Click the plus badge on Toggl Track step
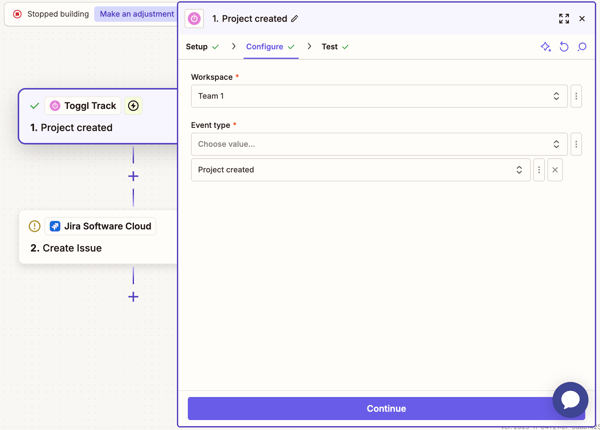600x430 pixels. [x=133, y=106]
